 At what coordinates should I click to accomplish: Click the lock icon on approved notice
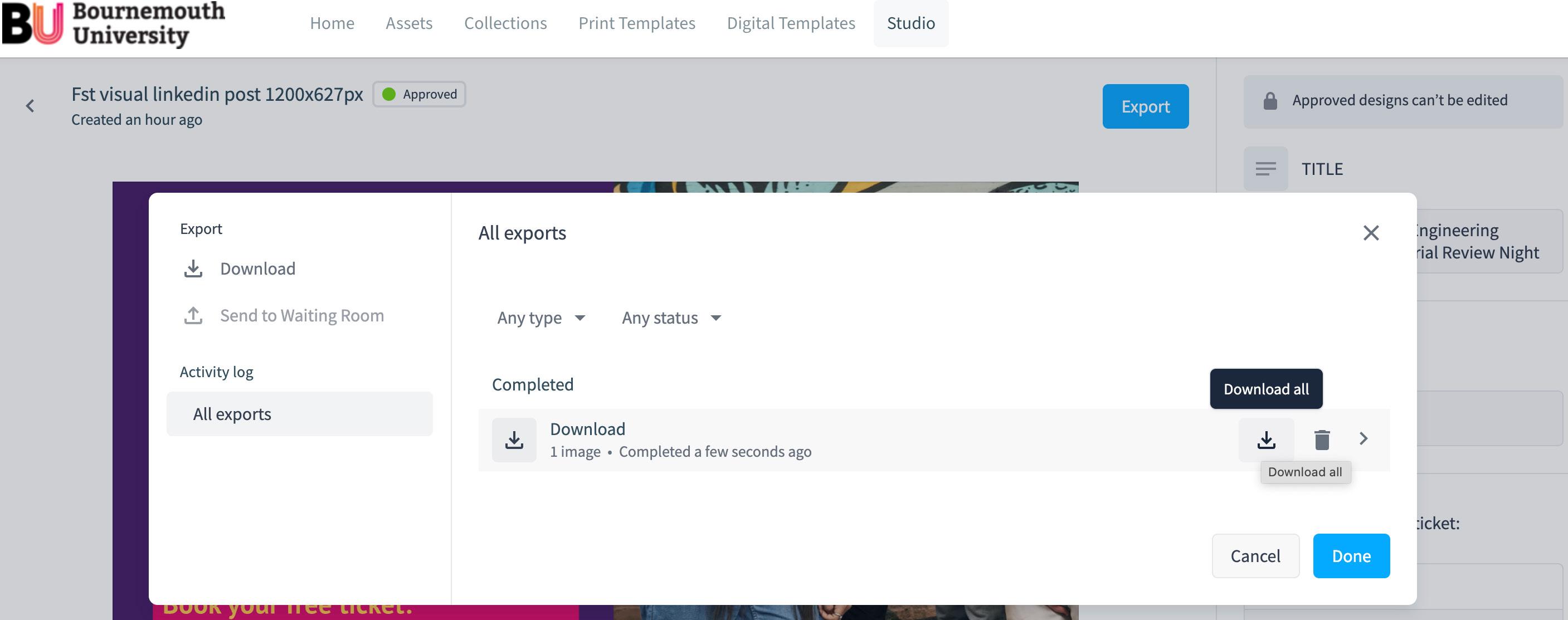pyautogui.click(x=1270, y=101)
